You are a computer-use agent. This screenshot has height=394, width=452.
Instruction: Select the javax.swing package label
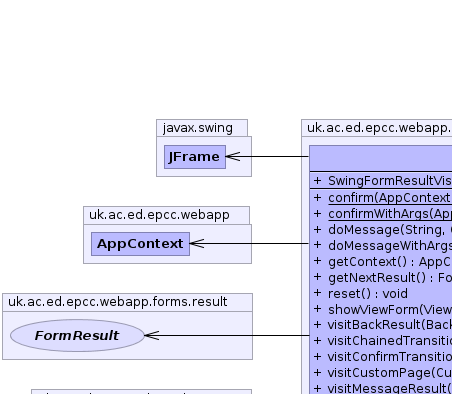198,128
